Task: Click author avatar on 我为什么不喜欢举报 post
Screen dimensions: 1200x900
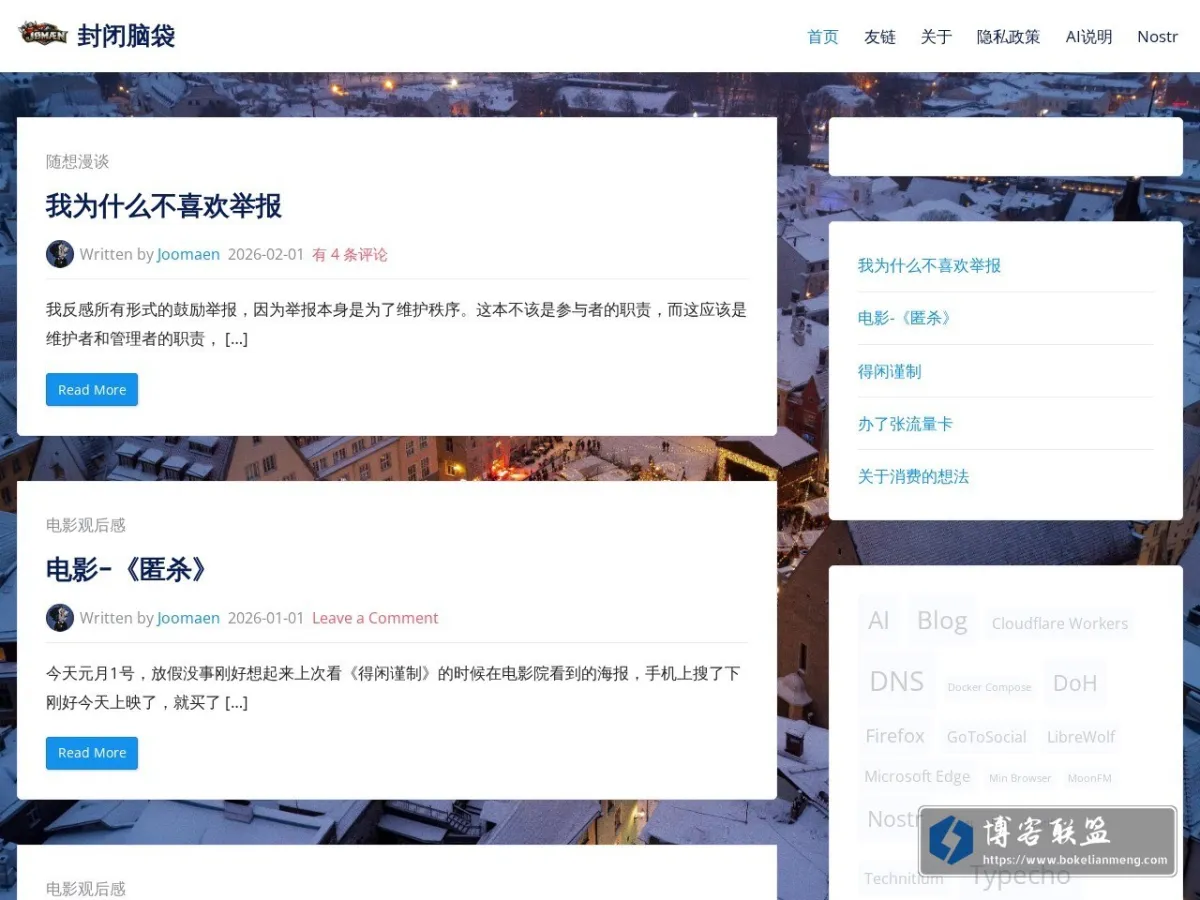Action: (x=60, y=254)
